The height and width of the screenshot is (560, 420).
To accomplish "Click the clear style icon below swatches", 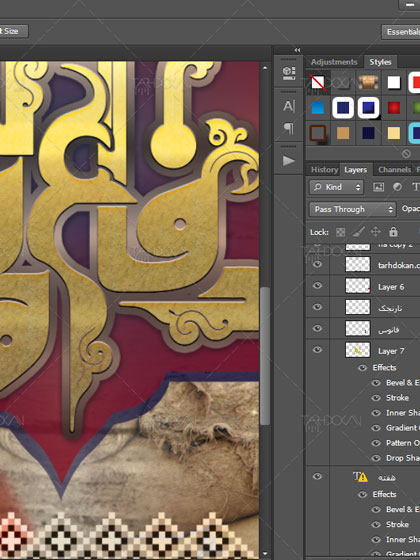I will [x=406, y=154].
